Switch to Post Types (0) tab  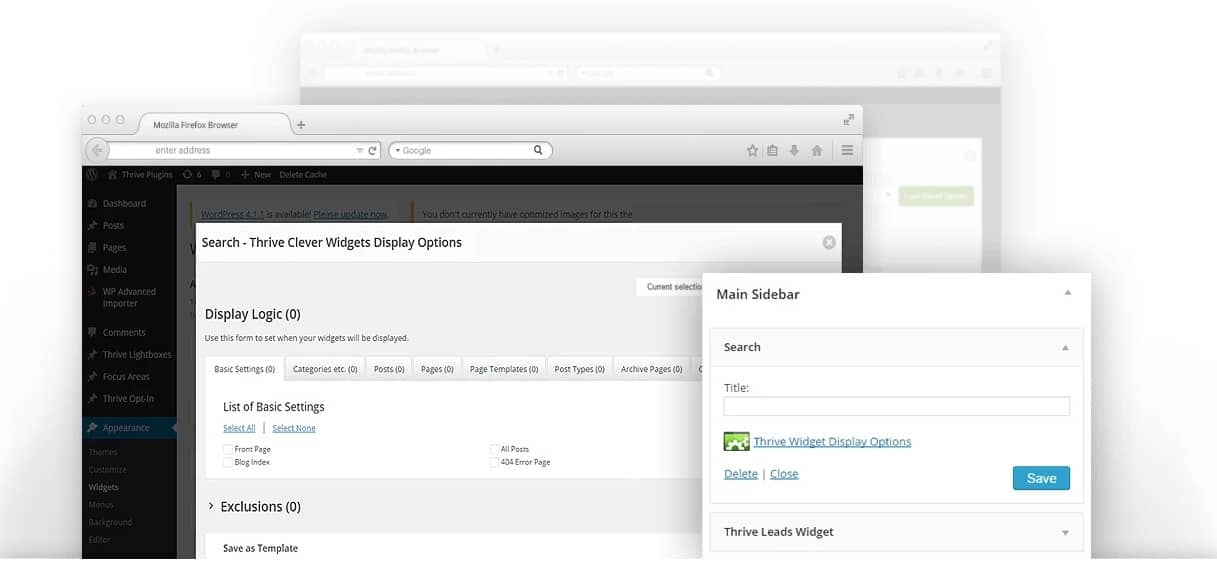pyautogui.click(x=580, y=369)
